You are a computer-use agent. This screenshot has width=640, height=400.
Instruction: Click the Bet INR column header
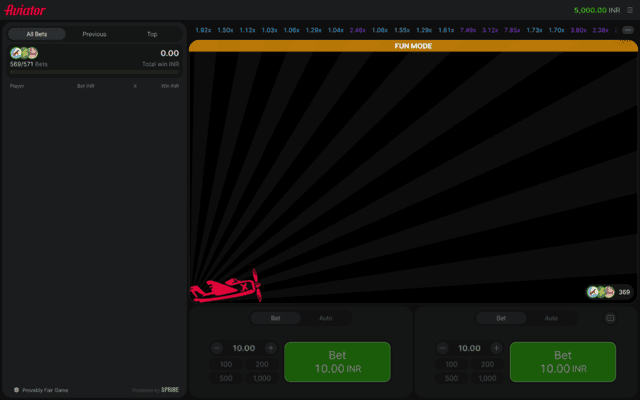(x=86, y=86)
